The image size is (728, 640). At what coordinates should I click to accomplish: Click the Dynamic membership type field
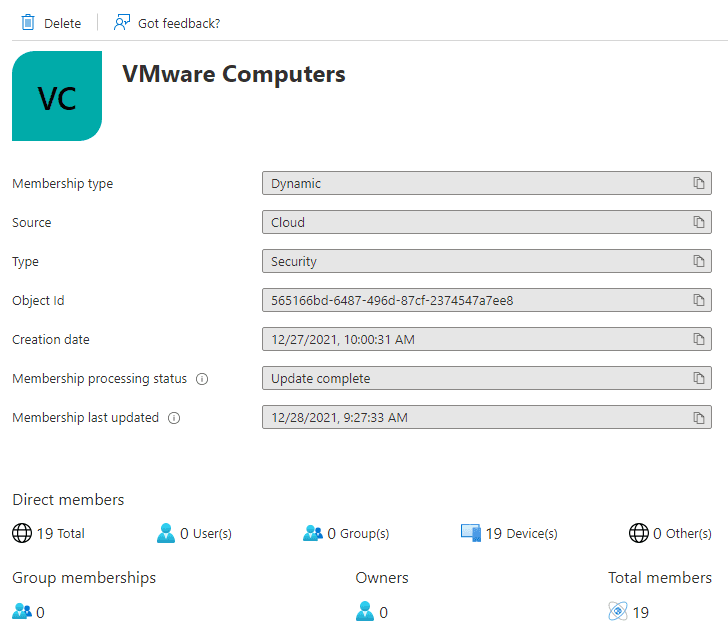pos(487,183)
